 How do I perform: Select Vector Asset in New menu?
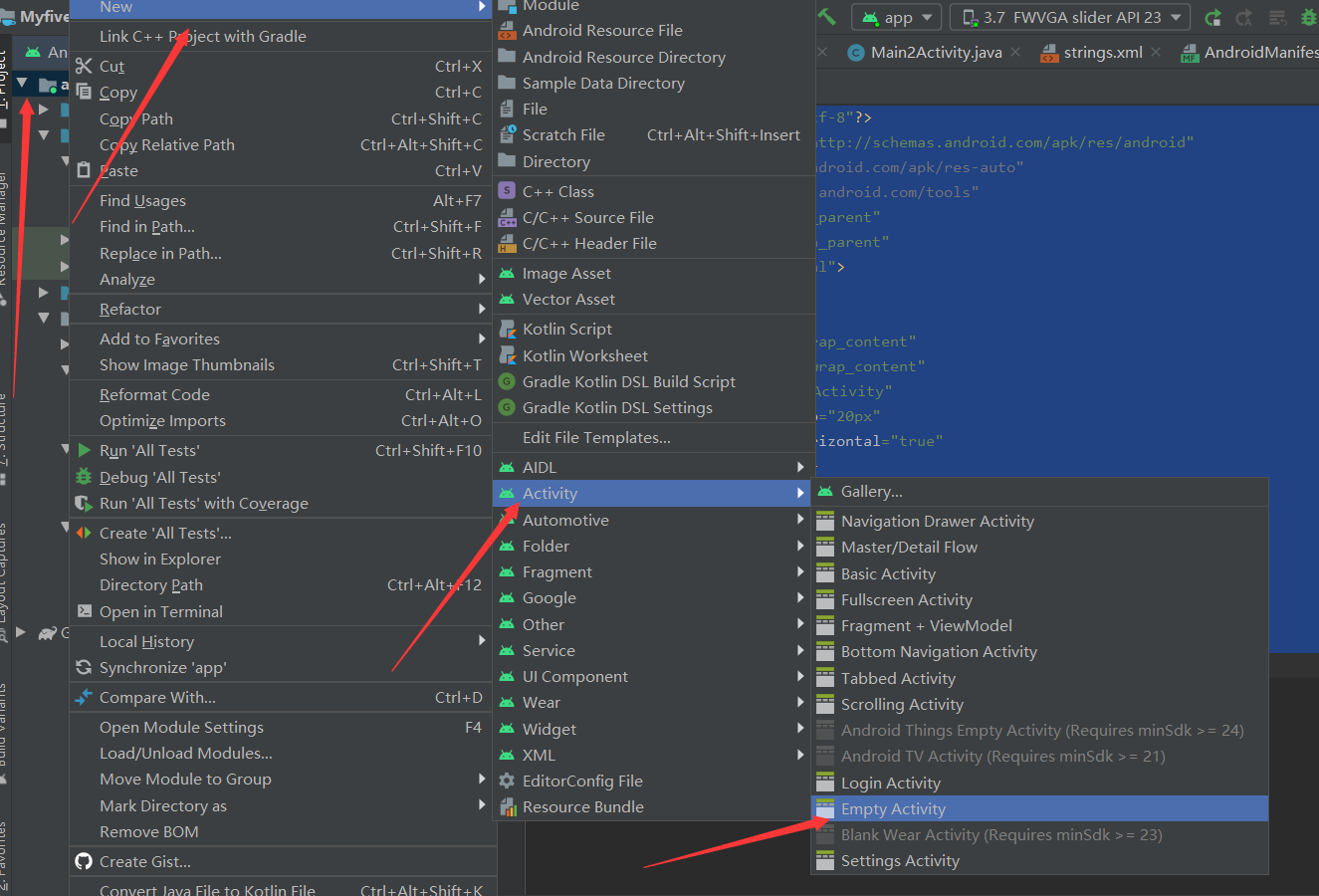coord(655,299)
